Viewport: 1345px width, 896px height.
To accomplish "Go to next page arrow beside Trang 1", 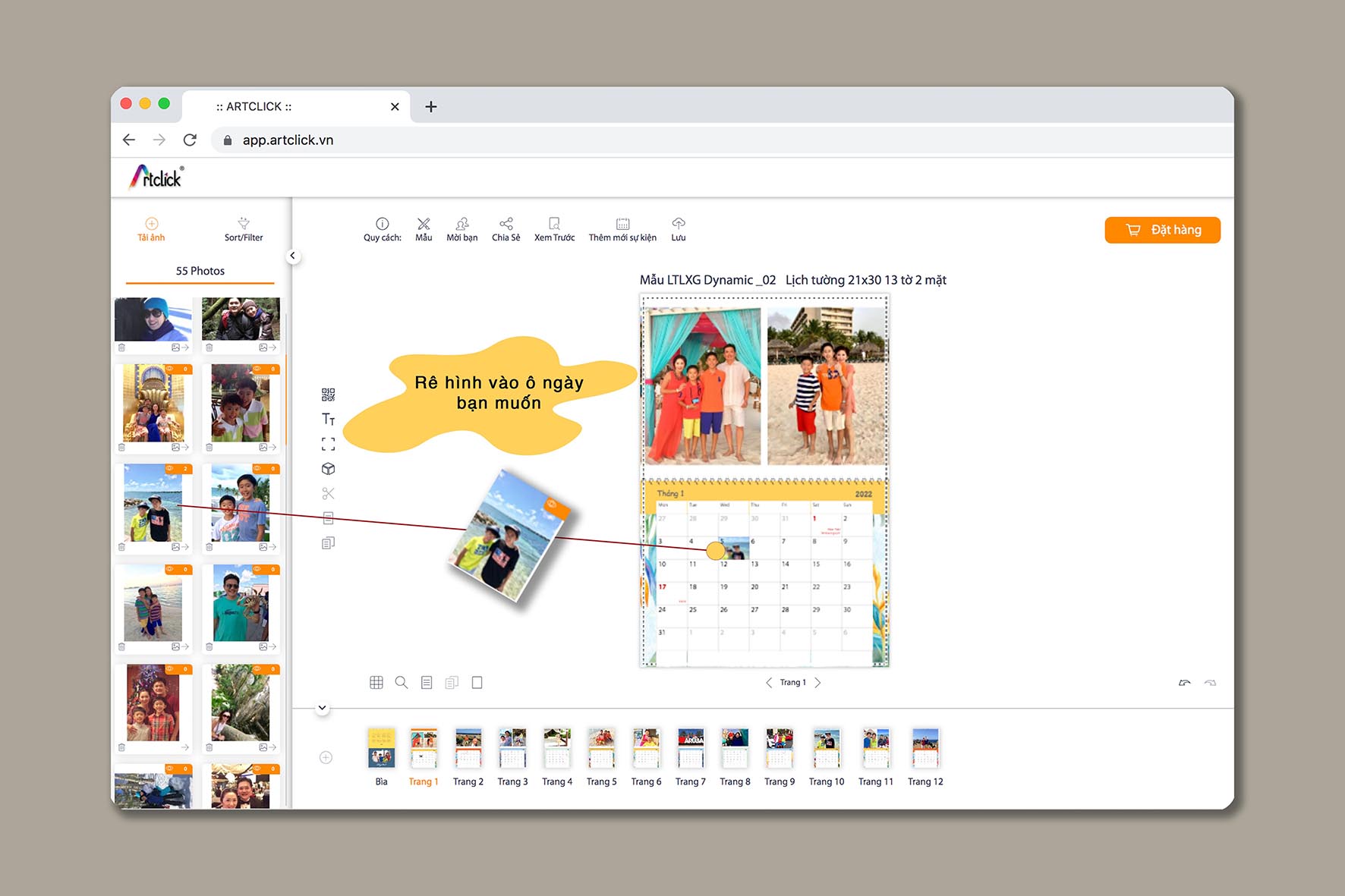I will 817,682.
